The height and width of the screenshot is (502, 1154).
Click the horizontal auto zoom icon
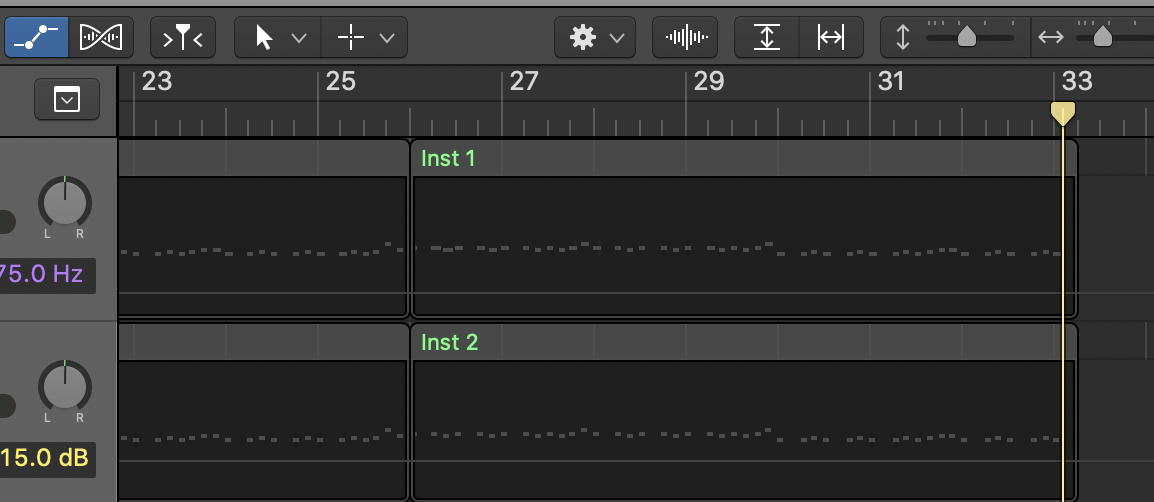(x=831, y=38)
